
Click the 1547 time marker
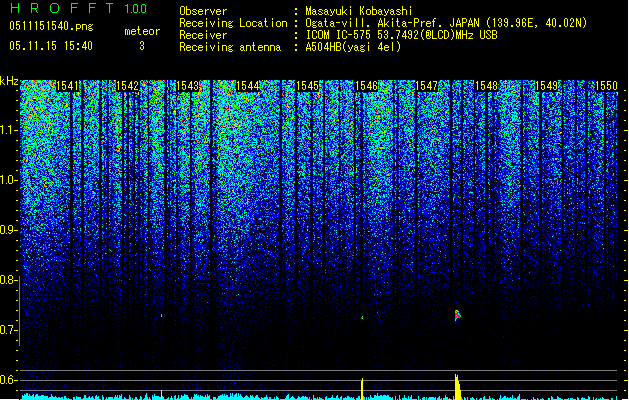point(426,86)
